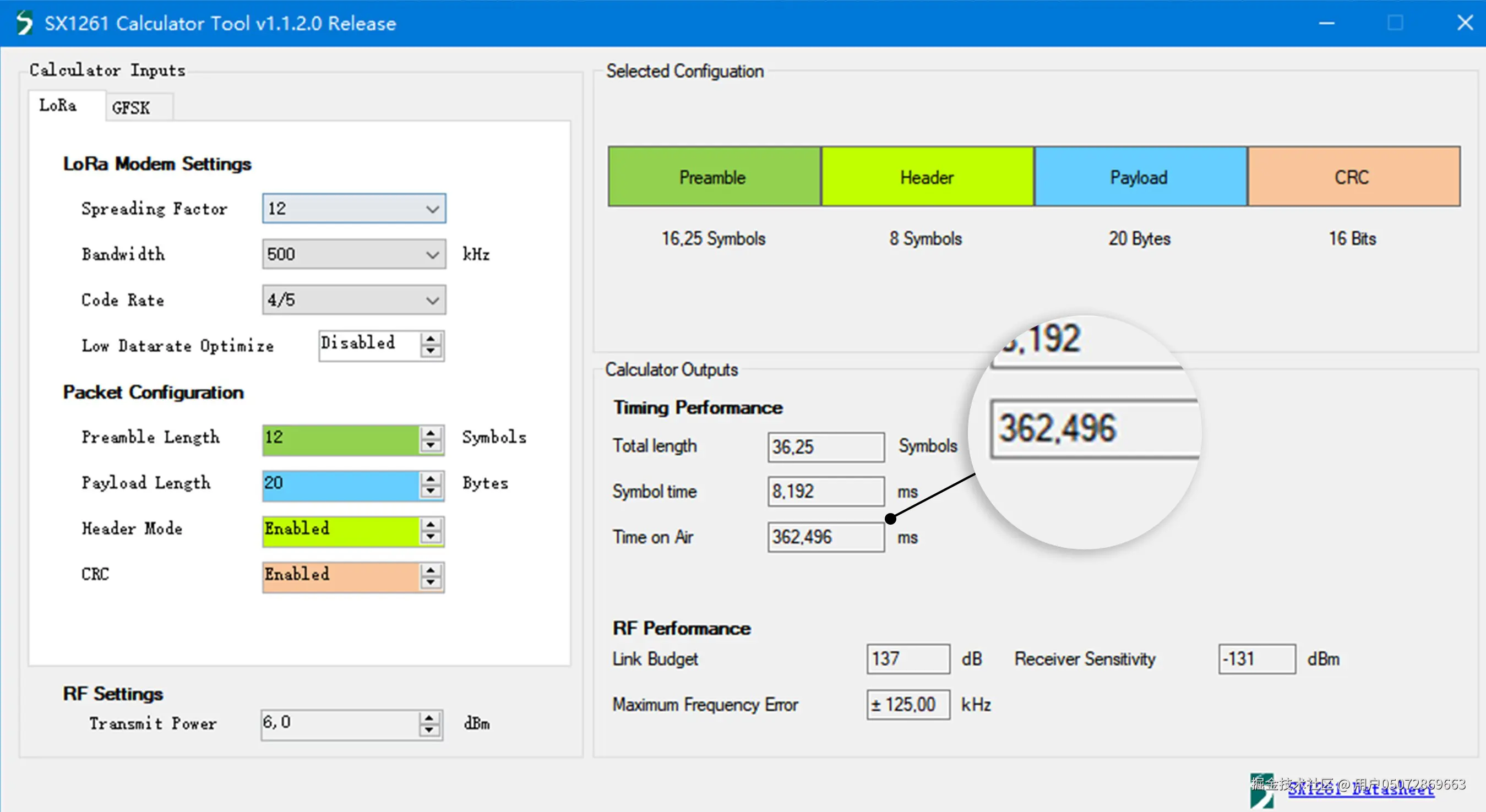Toggle CRC Enabled spinner down arrow
1486x812 pixels.
[431, 582]
